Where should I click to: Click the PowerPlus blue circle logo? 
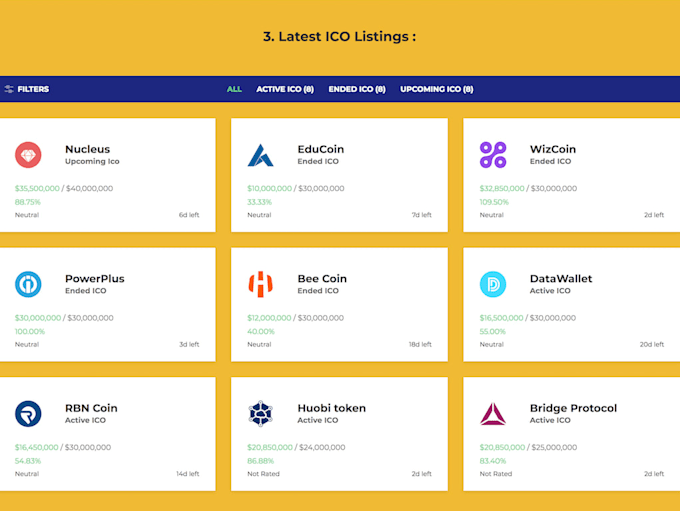(28, 284)
